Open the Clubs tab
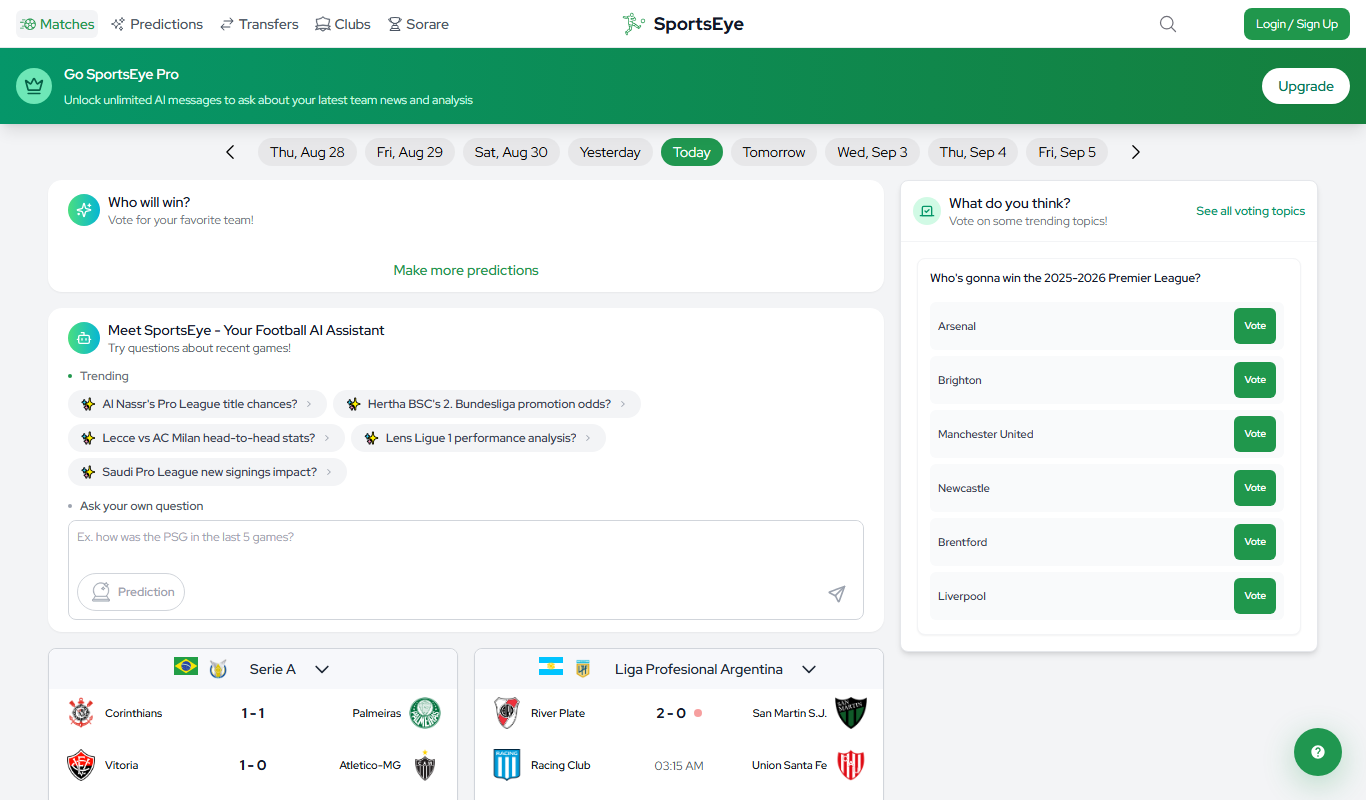The height and width of the screenshot is (800, 1366). pyautogui.click(x=343, y=24)
